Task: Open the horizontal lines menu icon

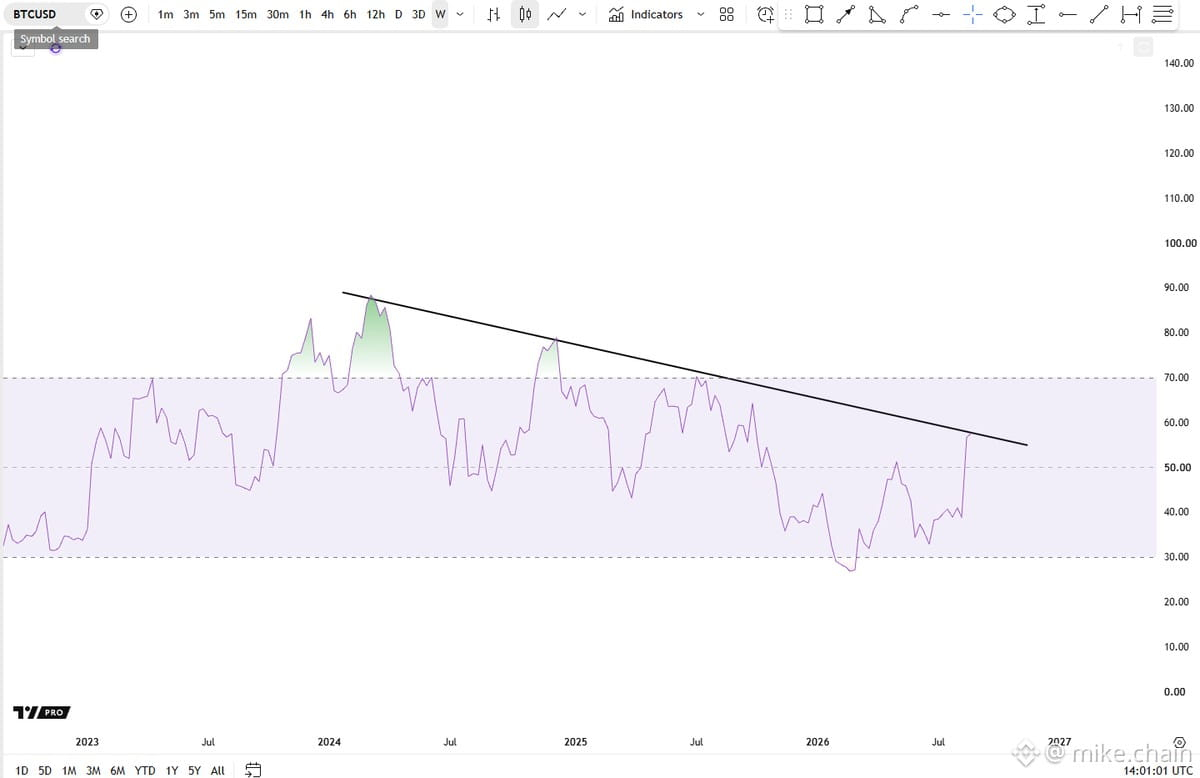Action: (x=1162, y=15)
